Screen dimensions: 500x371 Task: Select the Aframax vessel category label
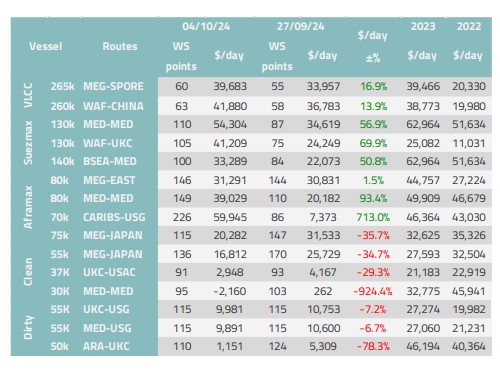click(28, 207)
